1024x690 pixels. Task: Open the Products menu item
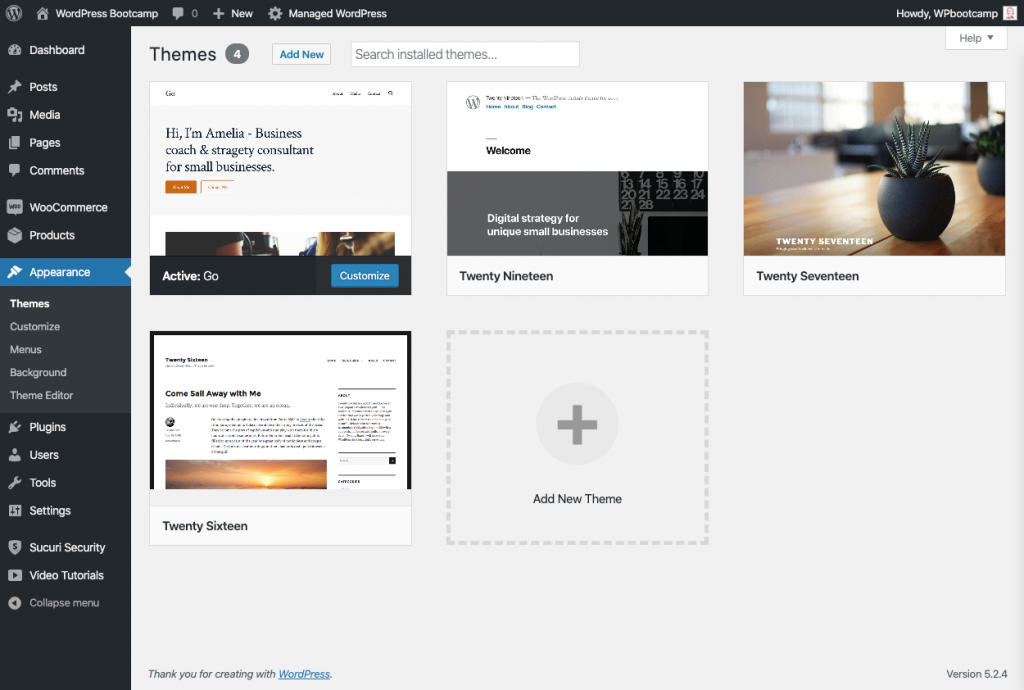click(65, 235)
